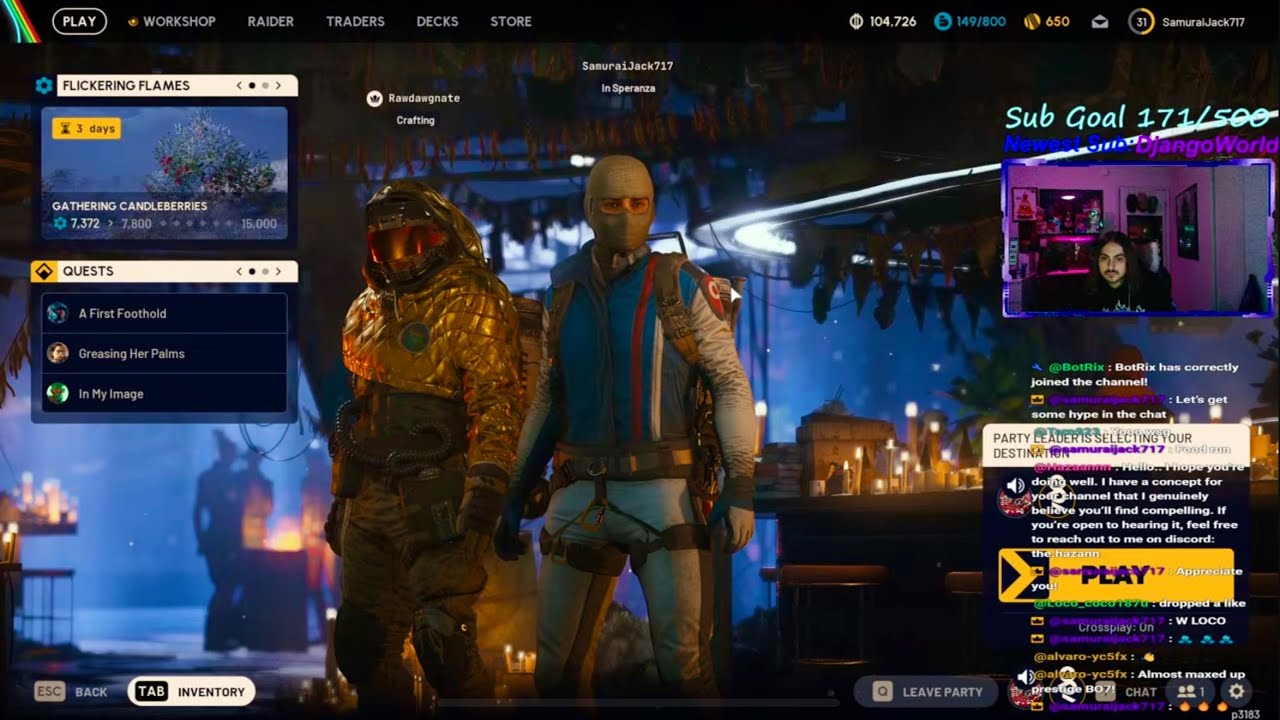The width and height of the screenshot is (1280, 720).
Task: Select second page dot in Quests header
Action: coord(264,271)
